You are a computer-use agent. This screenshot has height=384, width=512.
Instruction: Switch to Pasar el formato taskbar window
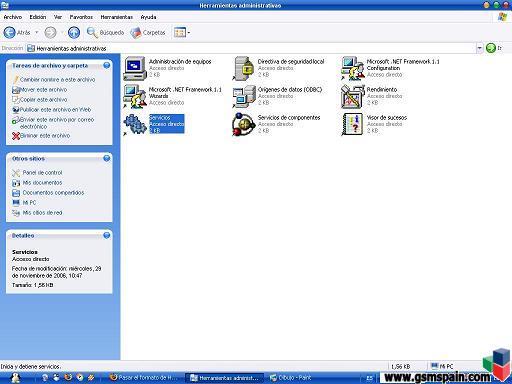click(x=144, y=378)
